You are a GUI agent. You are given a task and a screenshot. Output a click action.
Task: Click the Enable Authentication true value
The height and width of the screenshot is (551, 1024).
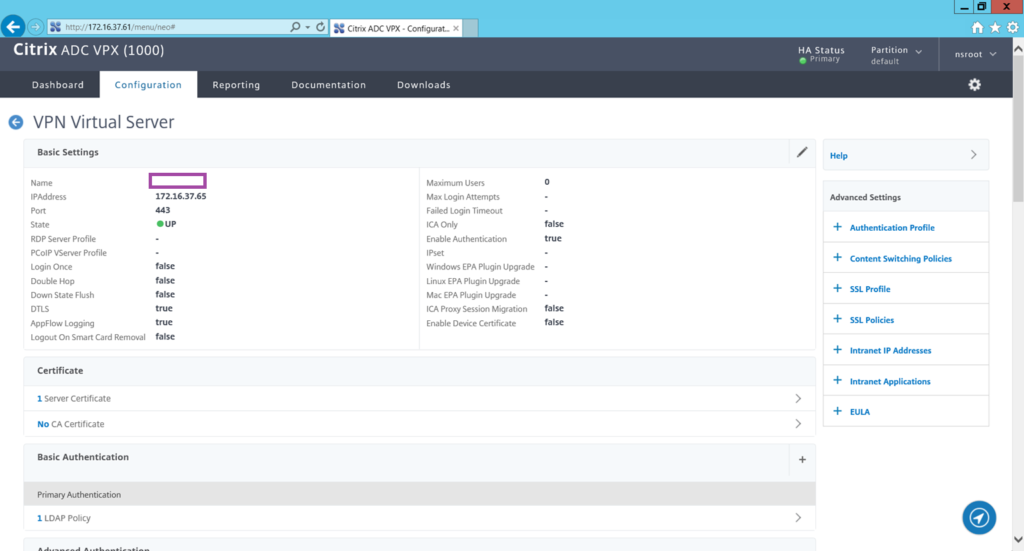pyautogui.click(x=552, y=238)
